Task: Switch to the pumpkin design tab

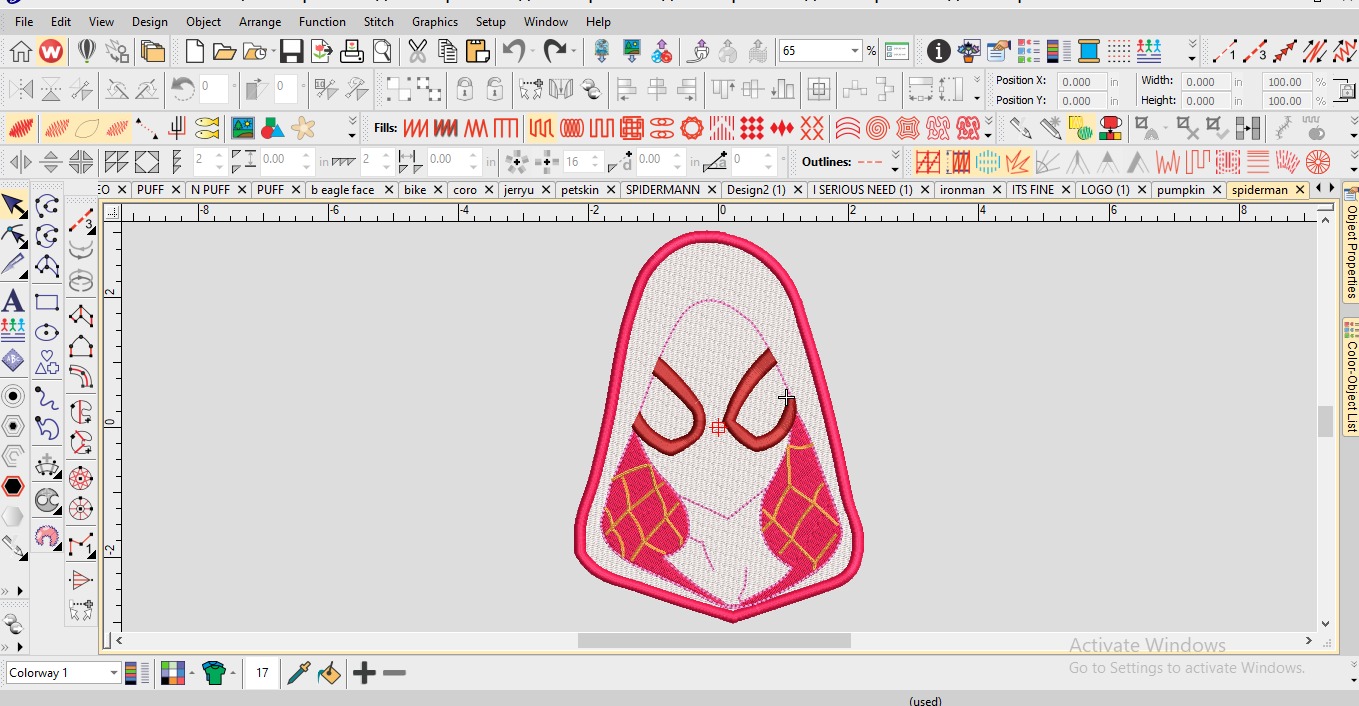Action: 1181,189
